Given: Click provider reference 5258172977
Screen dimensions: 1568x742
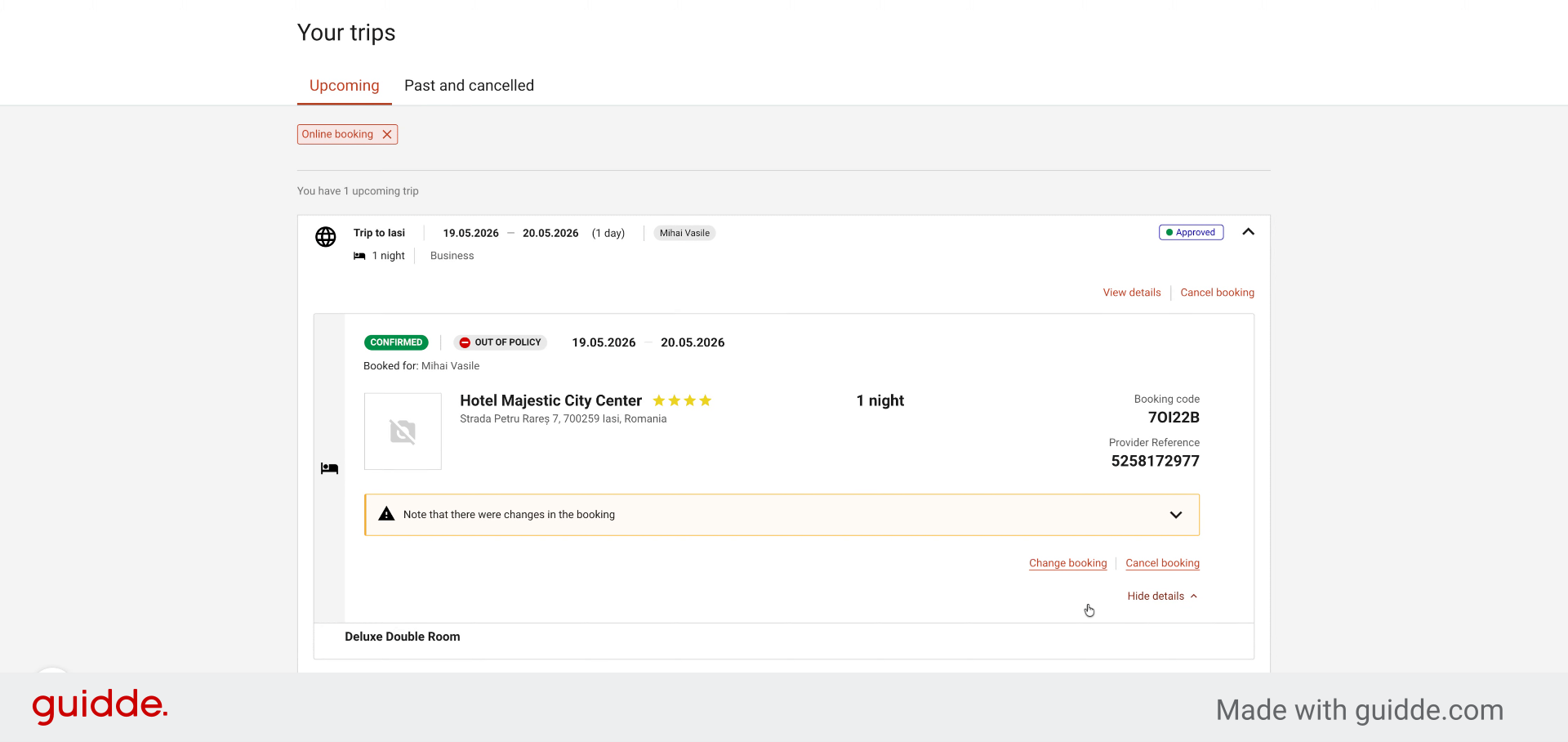Looking at the screenshot, I should (x=1155, y=461).
